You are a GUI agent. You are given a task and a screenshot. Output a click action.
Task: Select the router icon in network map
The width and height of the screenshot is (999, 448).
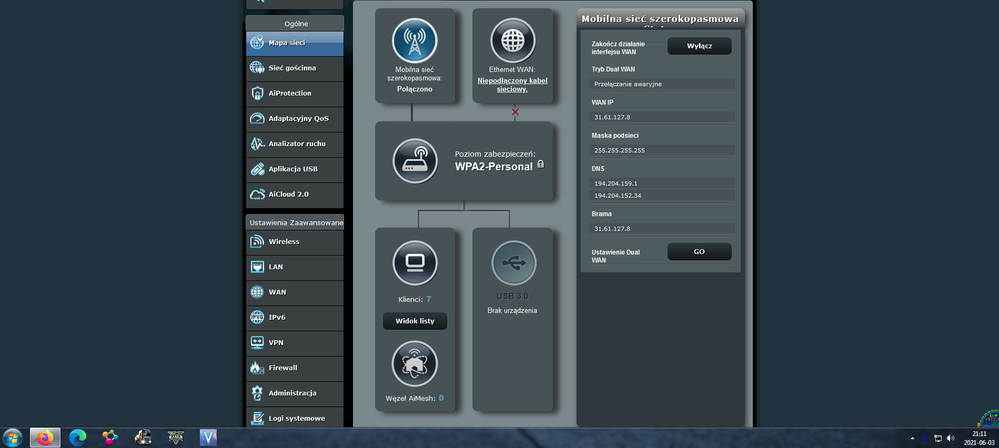click(x=415, y=160)
